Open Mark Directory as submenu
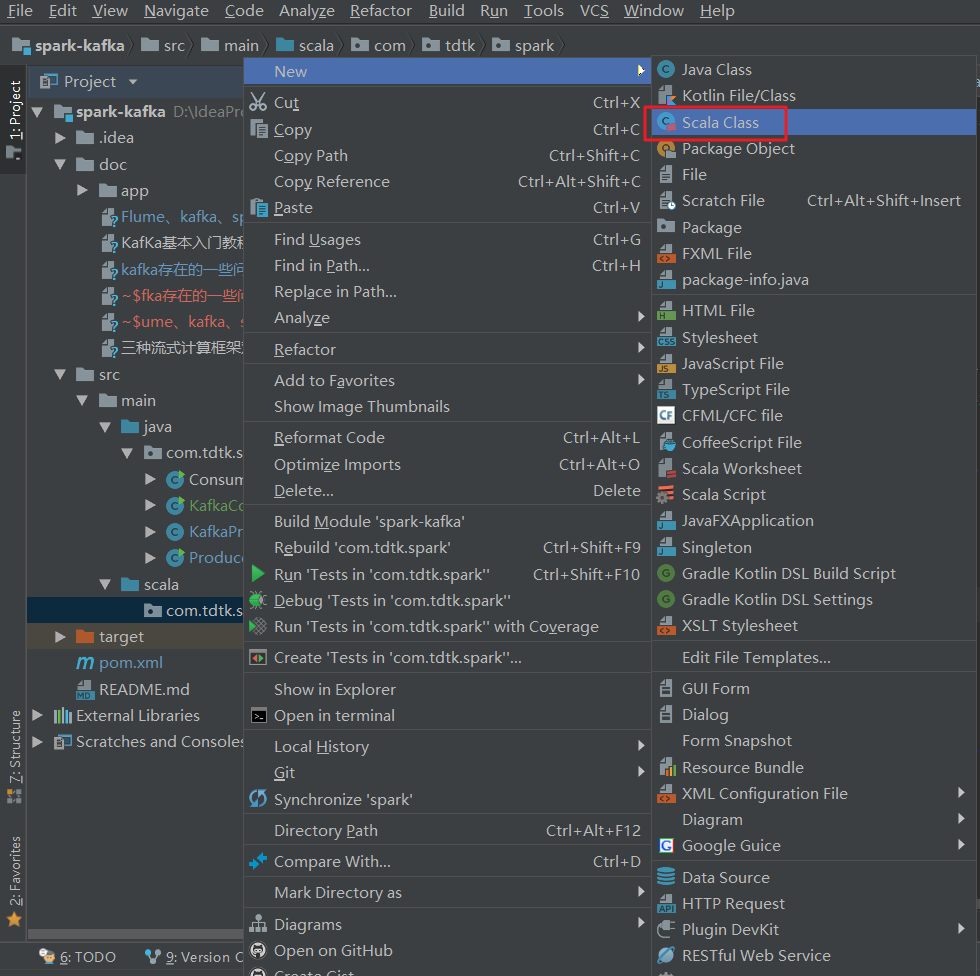The width and height of the screenshot is (980, 976). coord(448,892)
